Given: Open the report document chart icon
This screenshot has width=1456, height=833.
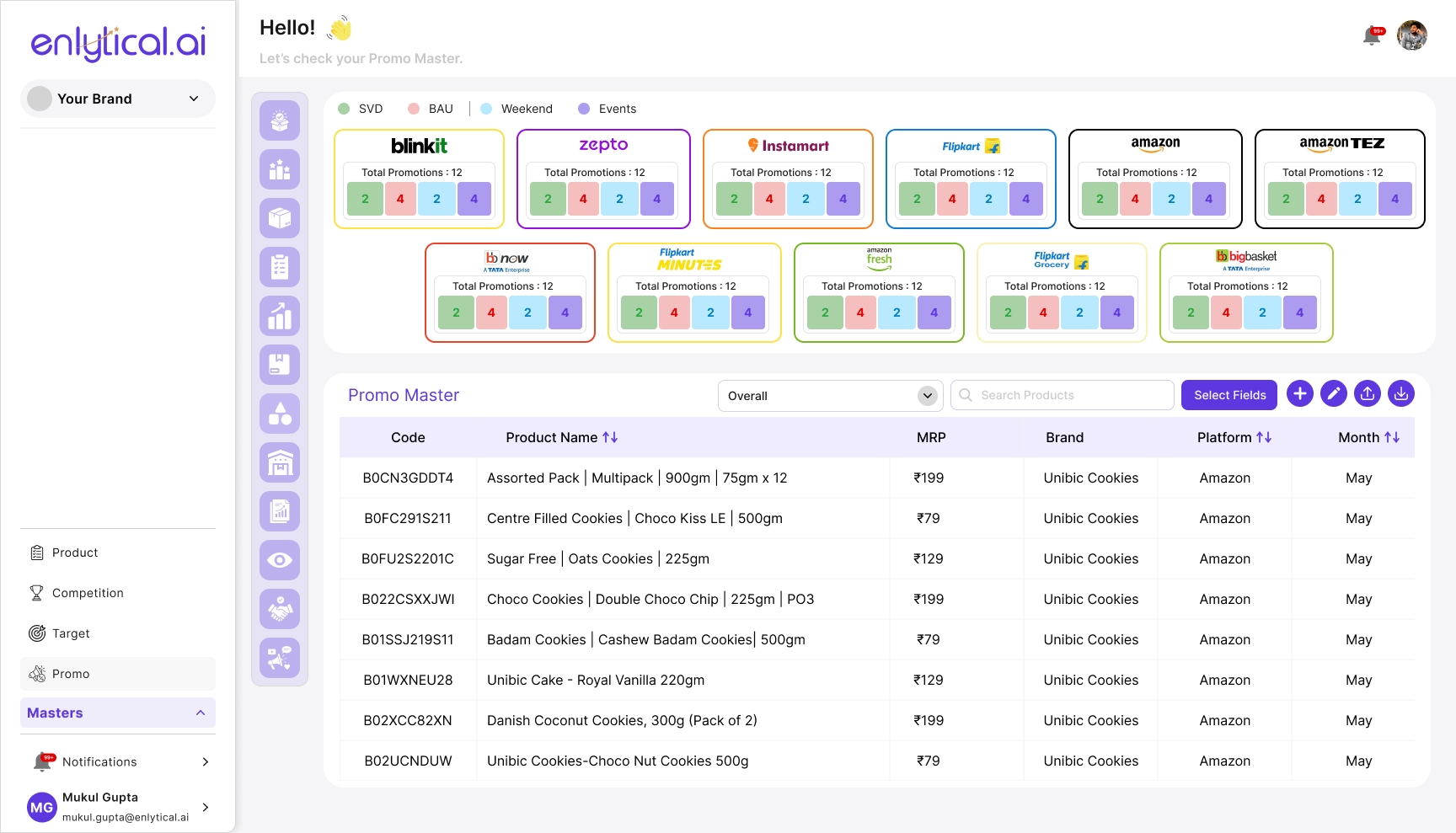Looking at the screenshot, I should coord(280,511).
